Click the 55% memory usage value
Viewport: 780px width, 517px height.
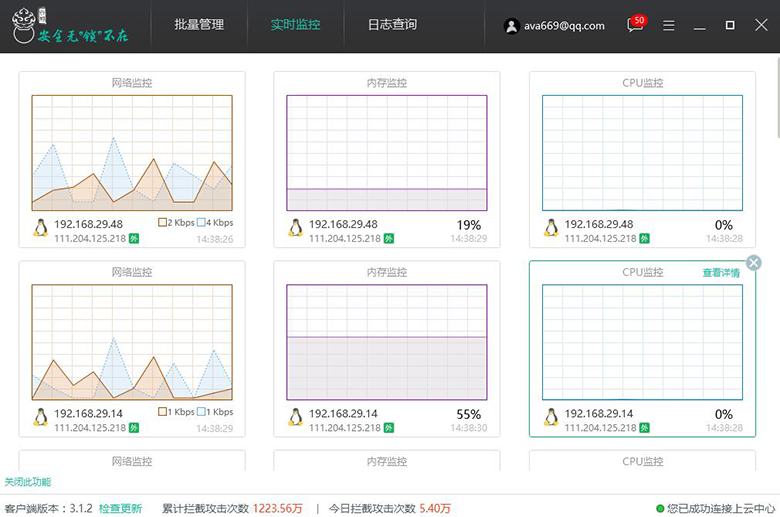tap(469, 414)
